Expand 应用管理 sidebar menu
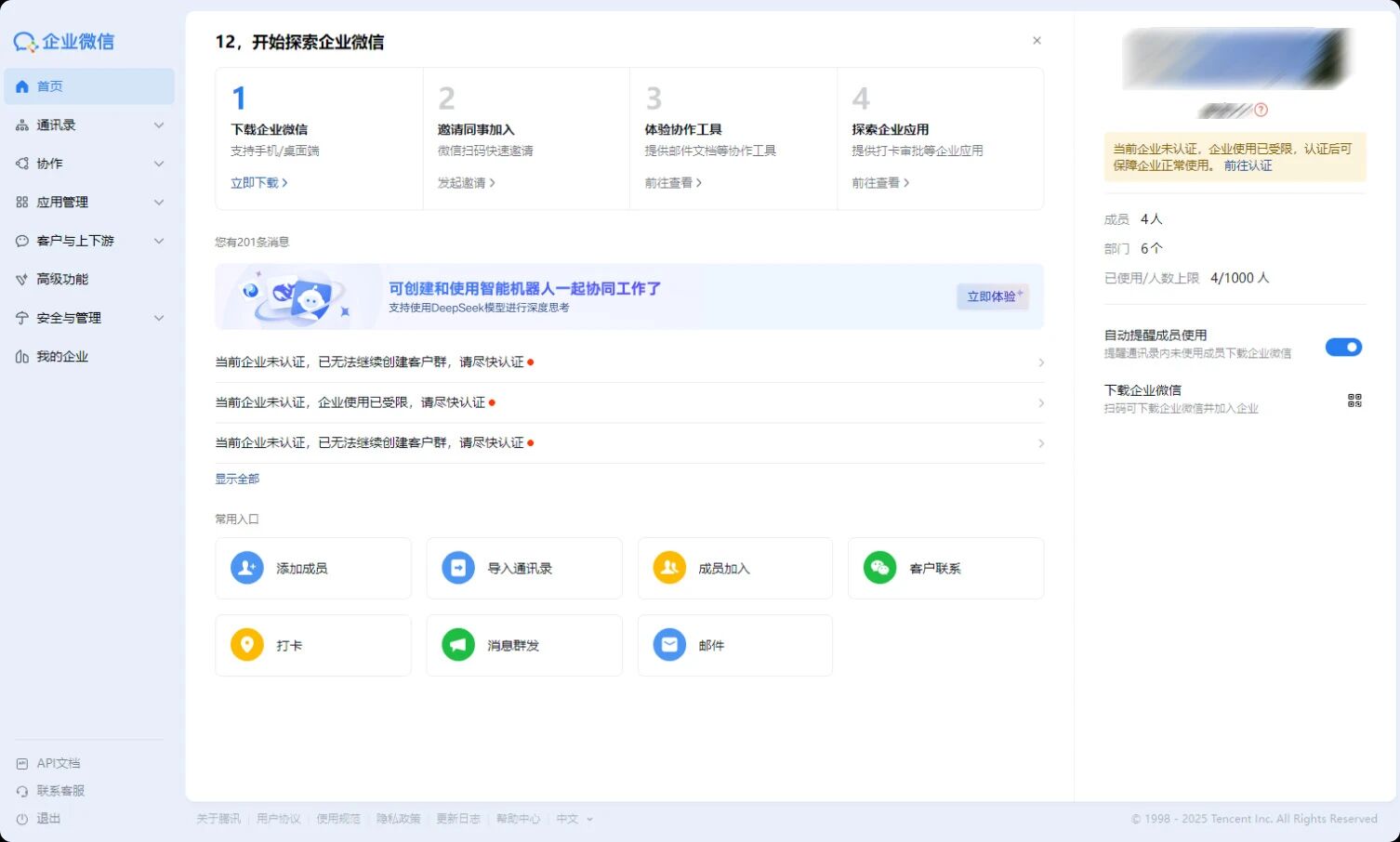 point(88,202)
